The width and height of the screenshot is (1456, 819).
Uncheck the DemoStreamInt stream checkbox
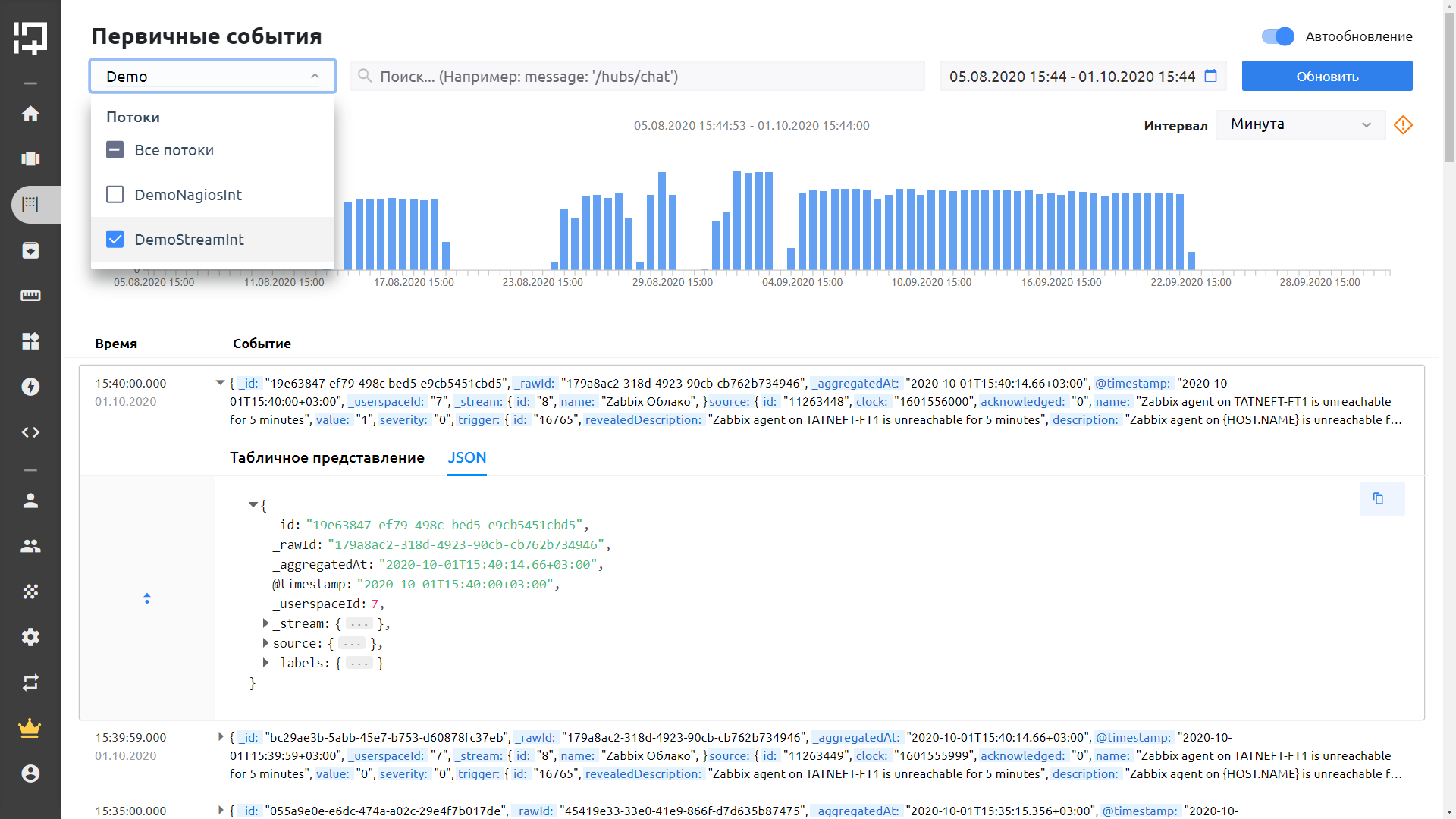115,240
